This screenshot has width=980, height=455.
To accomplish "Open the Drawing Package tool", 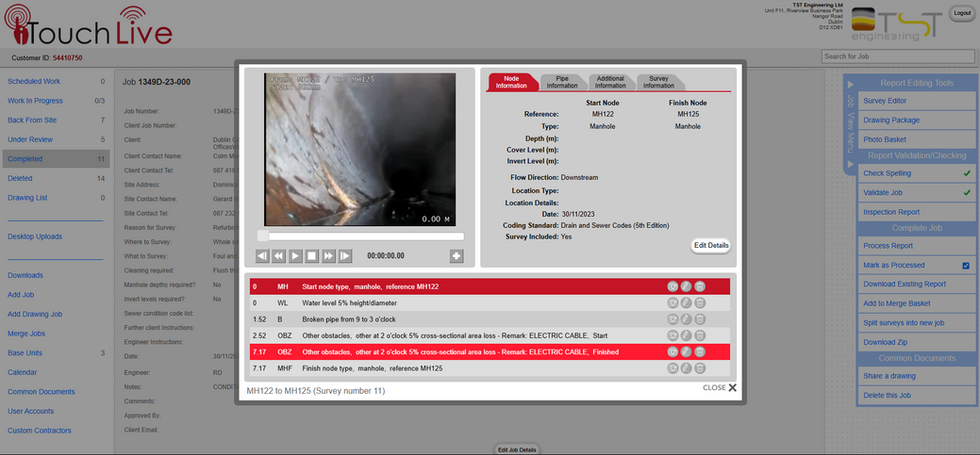I will (x=915, y=120).
